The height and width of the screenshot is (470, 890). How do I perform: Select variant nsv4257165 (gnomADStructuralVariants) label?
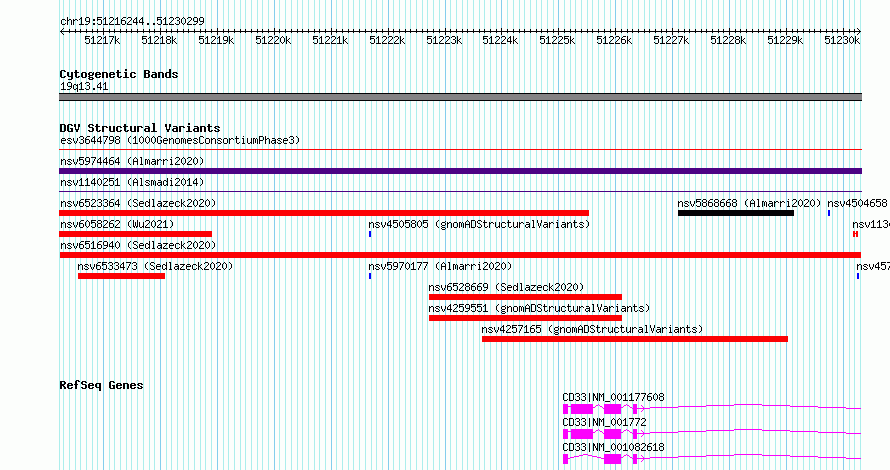pos(592,329)
